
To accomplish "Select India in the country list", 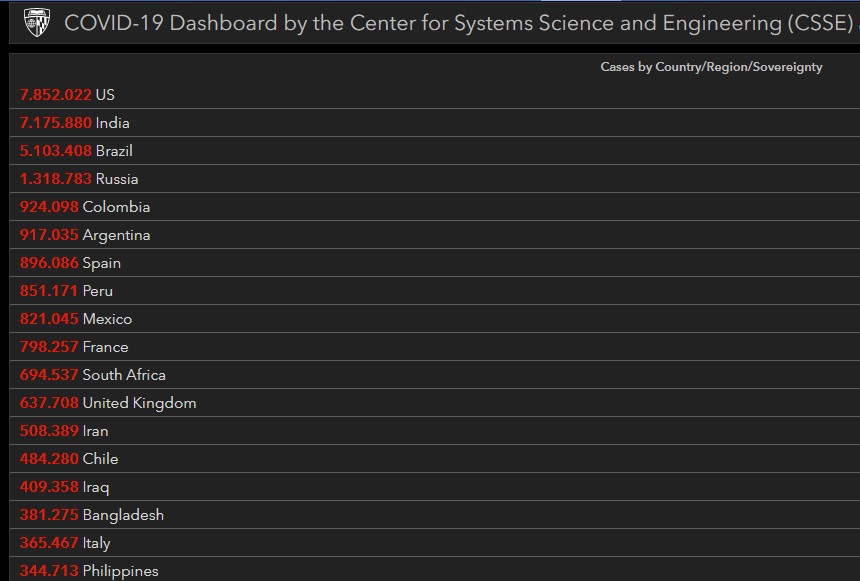I will coord(75,123).
